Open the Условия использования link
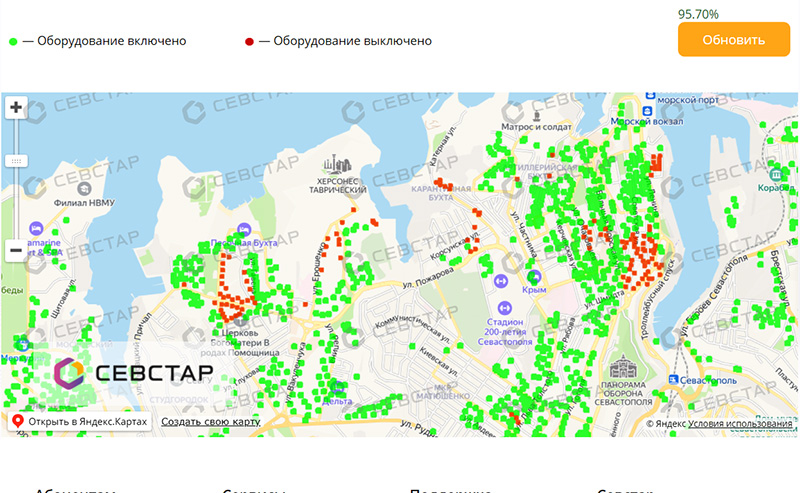The height and width of the screenshot is (493, 800). [x=740, y=424]
